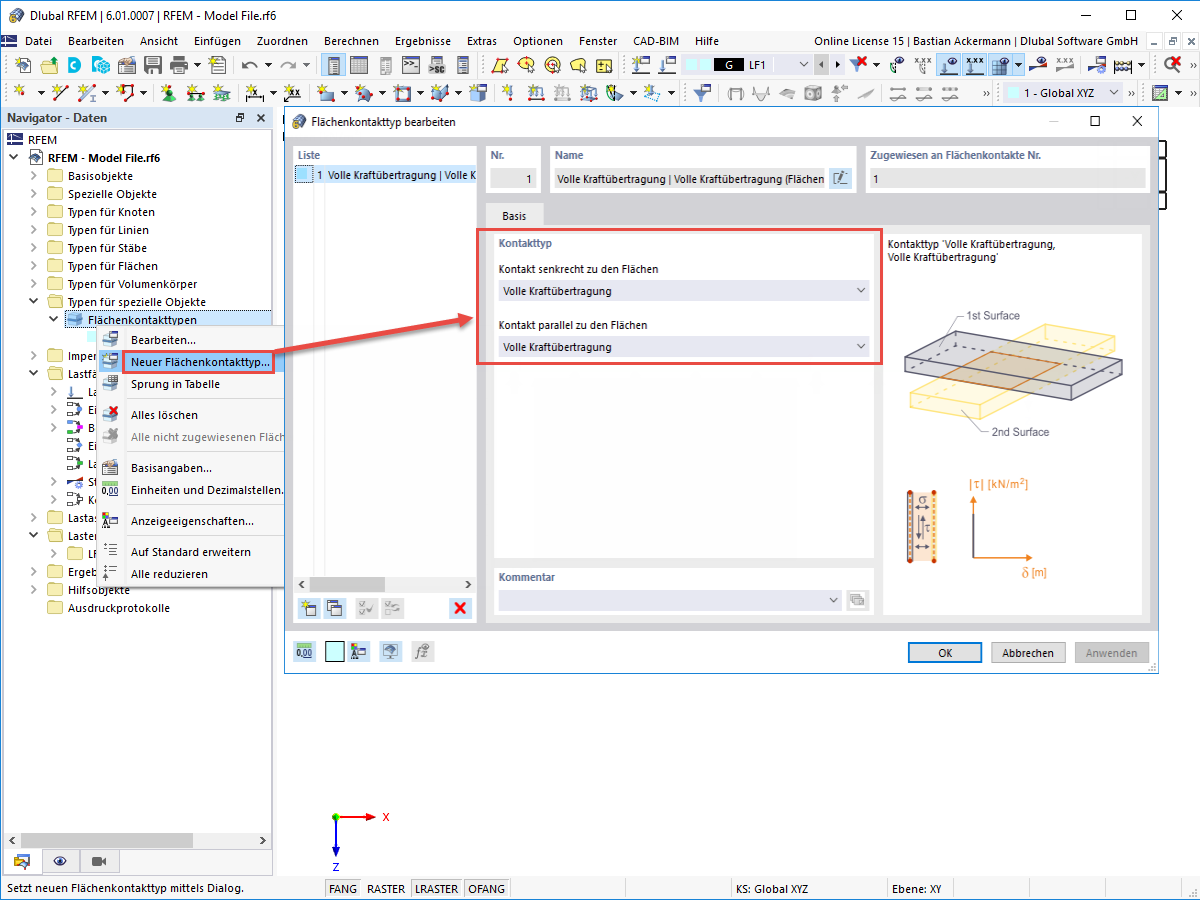Click the undo arrow icon
Screen dimensions: 1200x900
pyautogui.click(x=250, y=65)
